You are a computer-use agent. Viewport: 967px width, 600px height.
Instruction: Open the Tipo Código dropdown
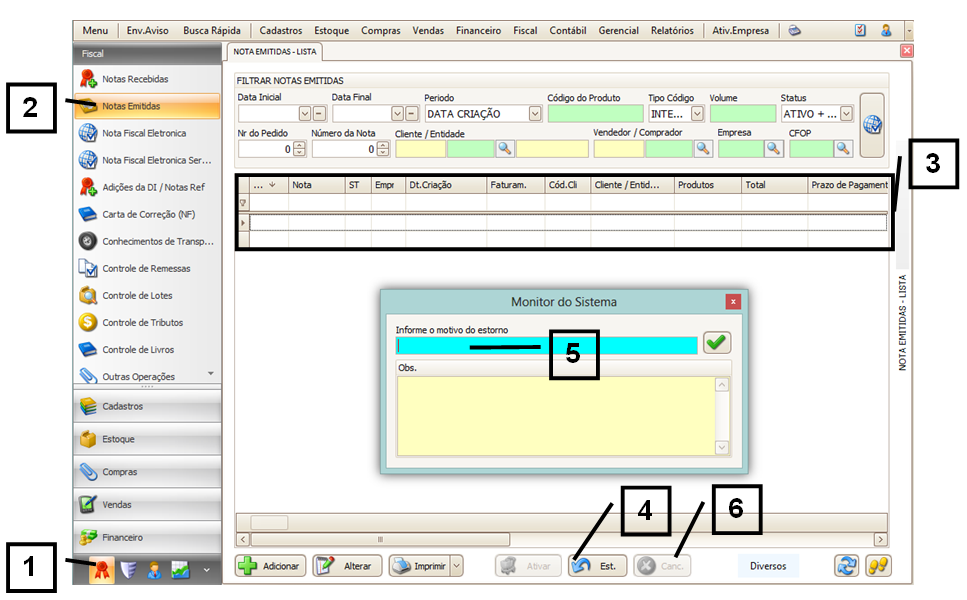click(x=697, y=114)
